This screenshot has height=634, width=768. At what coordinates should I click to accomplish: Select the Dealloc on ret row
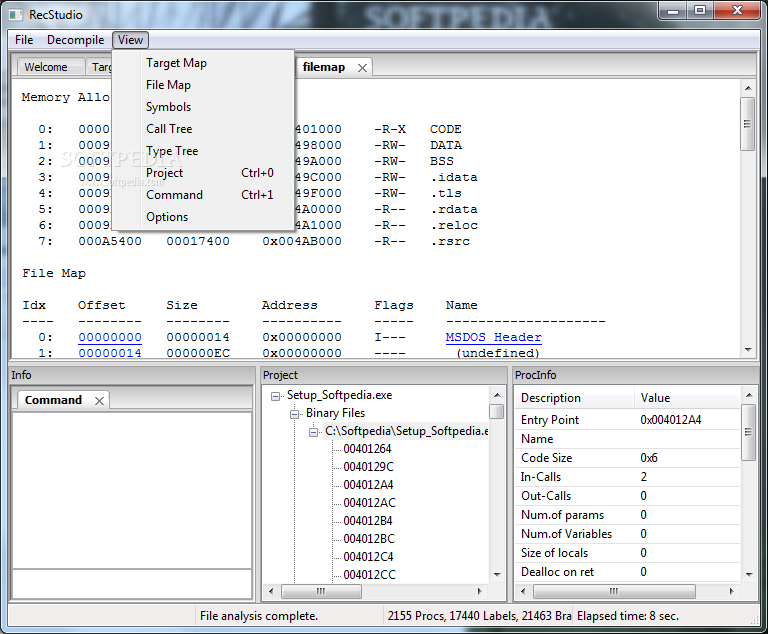coord(627,572)
